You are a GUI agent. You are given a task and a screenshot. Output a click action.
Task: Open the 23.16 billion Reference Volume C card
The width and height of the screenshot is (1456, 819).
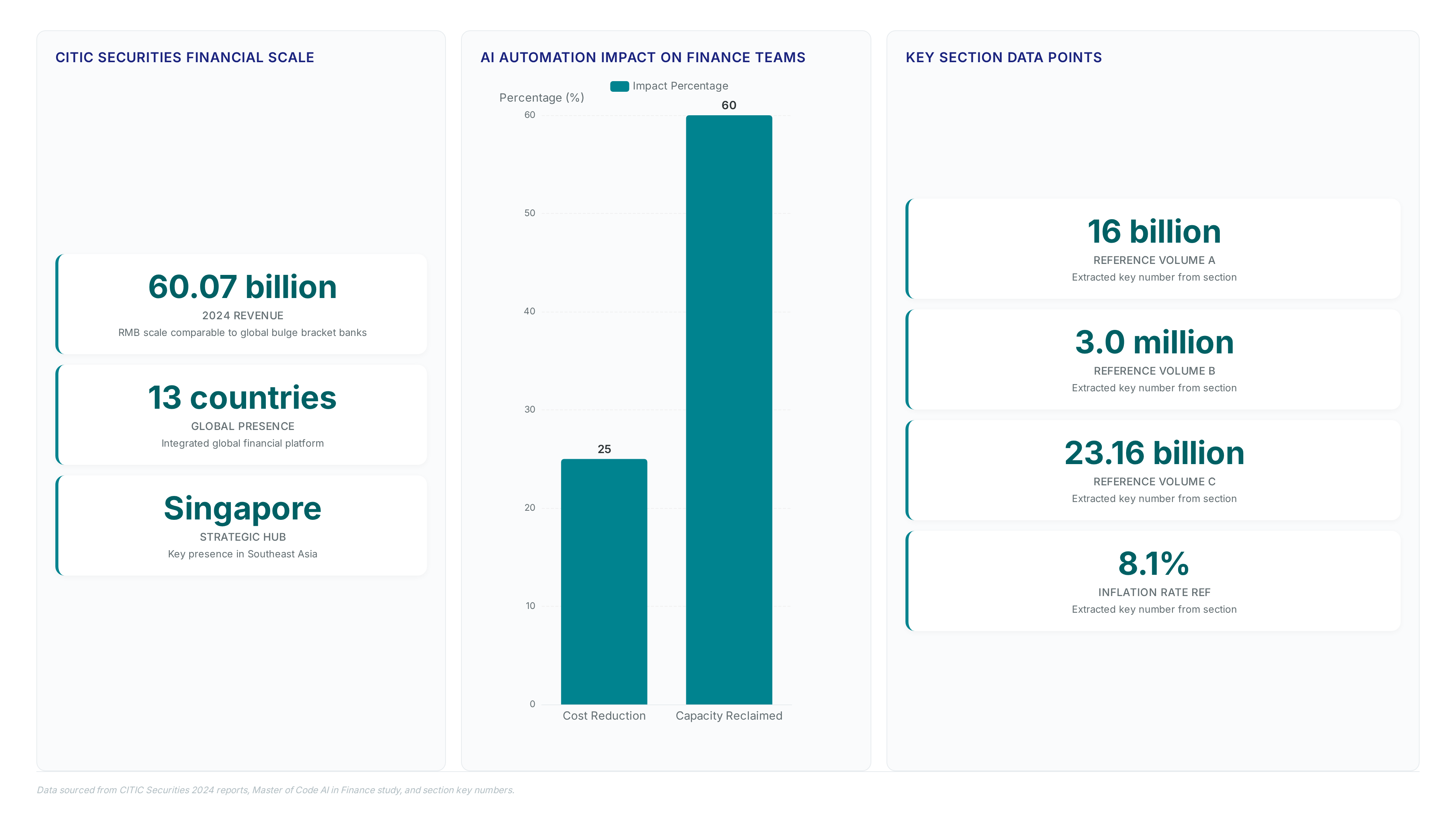pos(1153,470)
